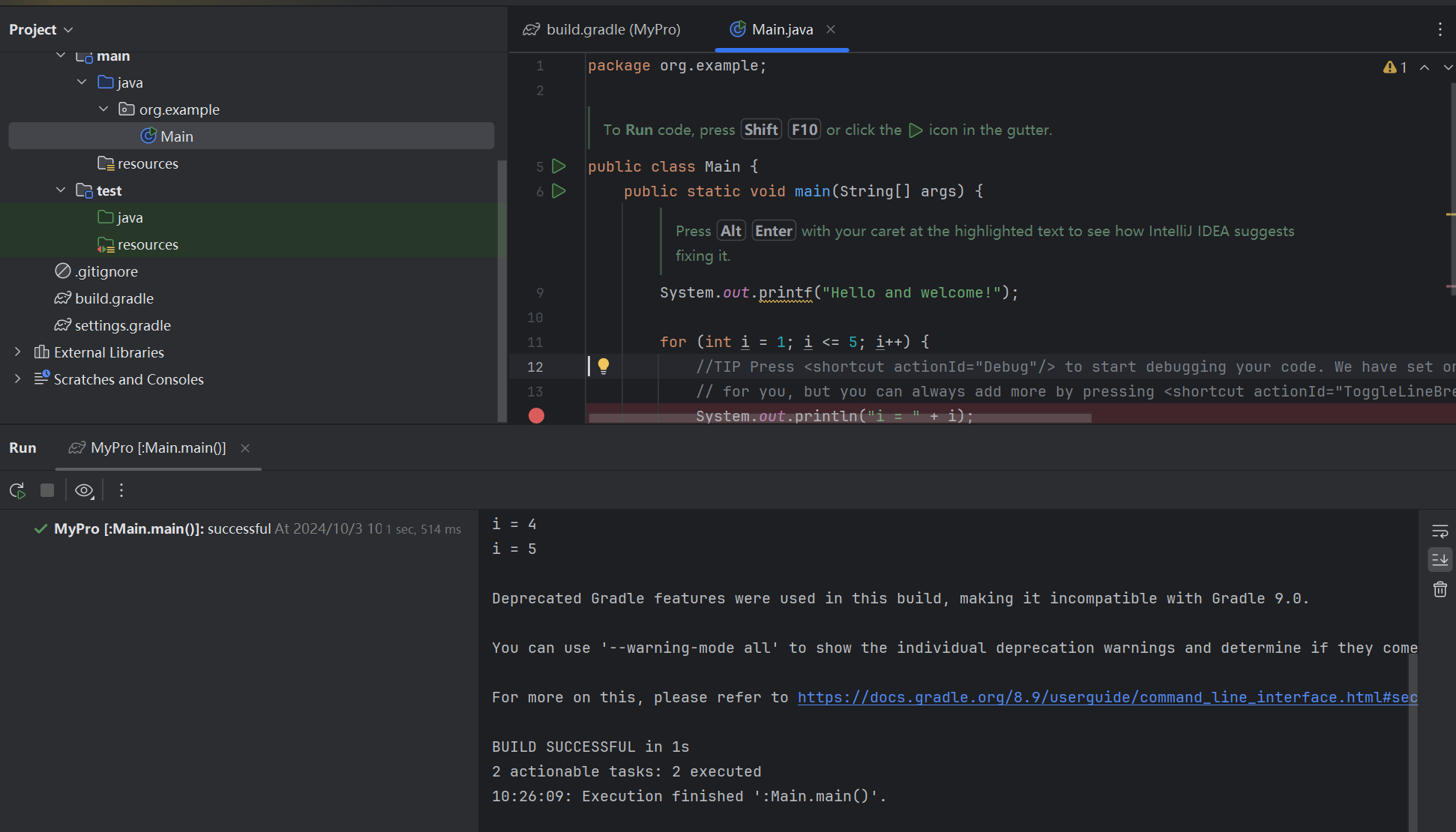Screen dimensions: 1456x832
Task: Click the console vertical scrollbar
Action: click(1413, 742)
